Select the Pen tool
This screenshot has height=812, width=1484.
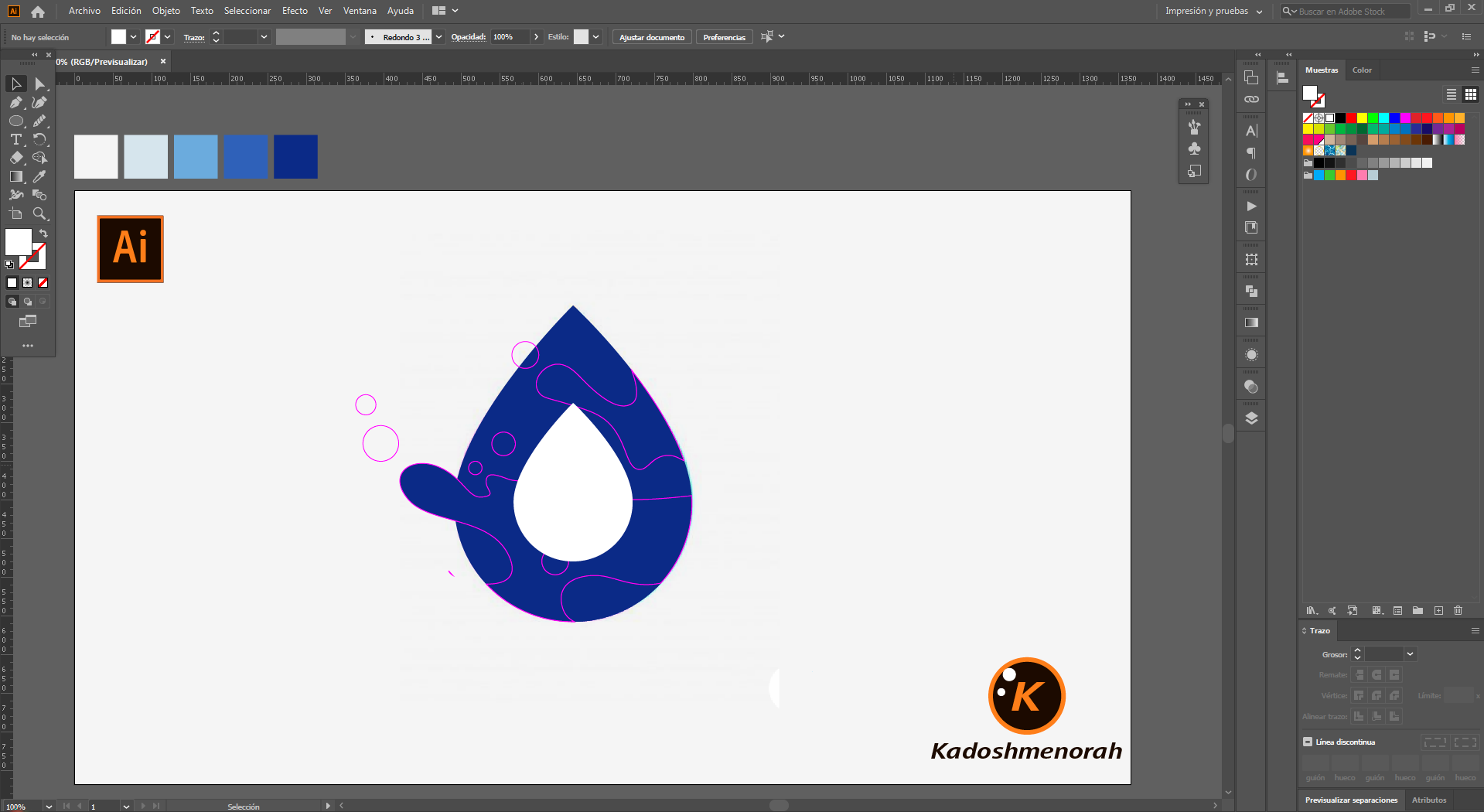tap(16, 102)
